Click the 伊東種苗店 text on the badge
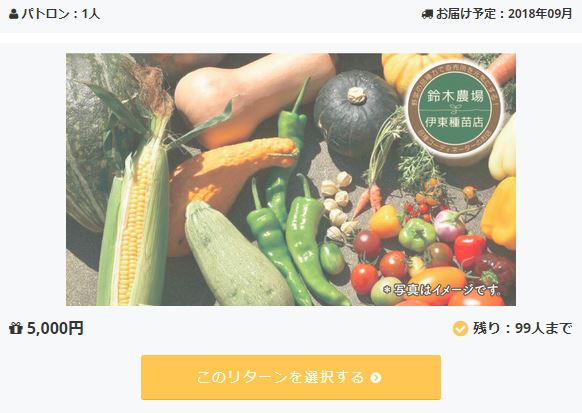 455,122
